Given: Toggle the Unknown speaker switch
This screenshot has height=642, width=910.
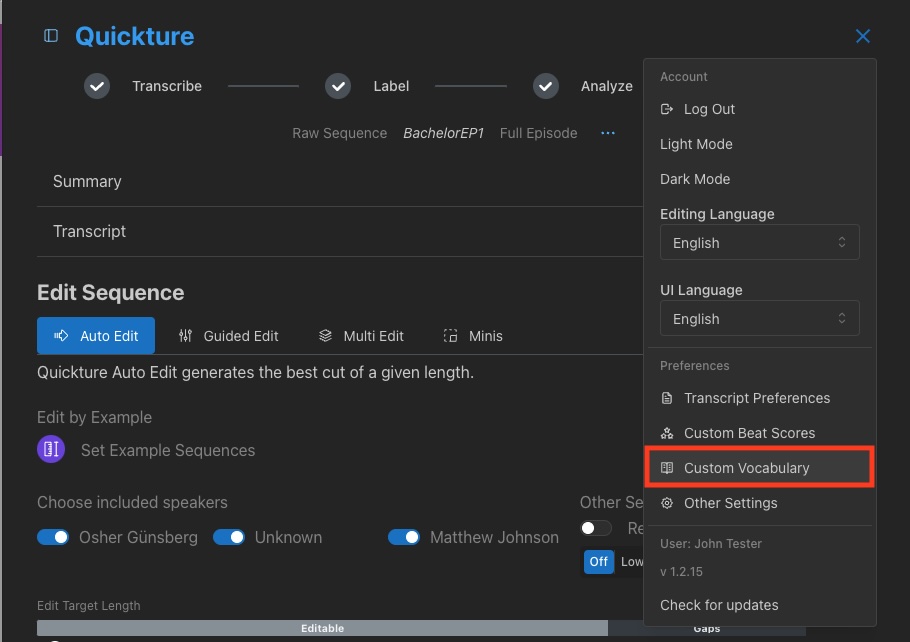Looking at the screenshot, I should [229, 537].
